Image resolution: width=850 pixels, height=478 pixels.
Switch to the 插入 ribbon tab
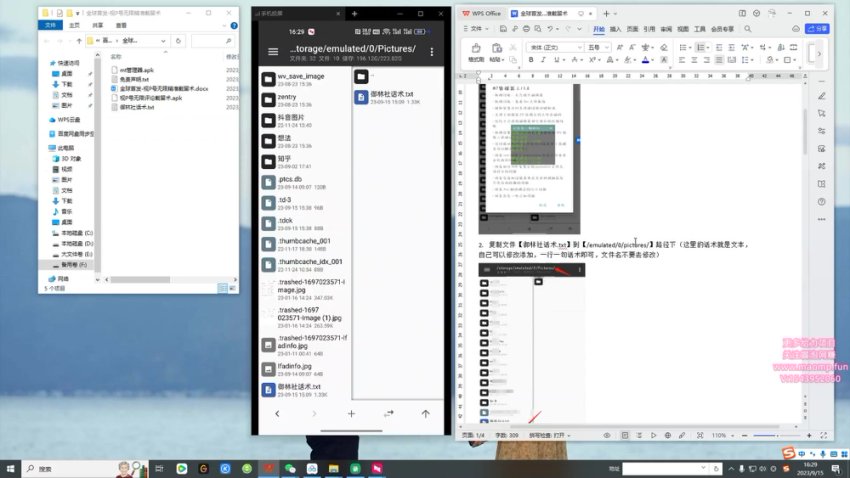[615, 29]
